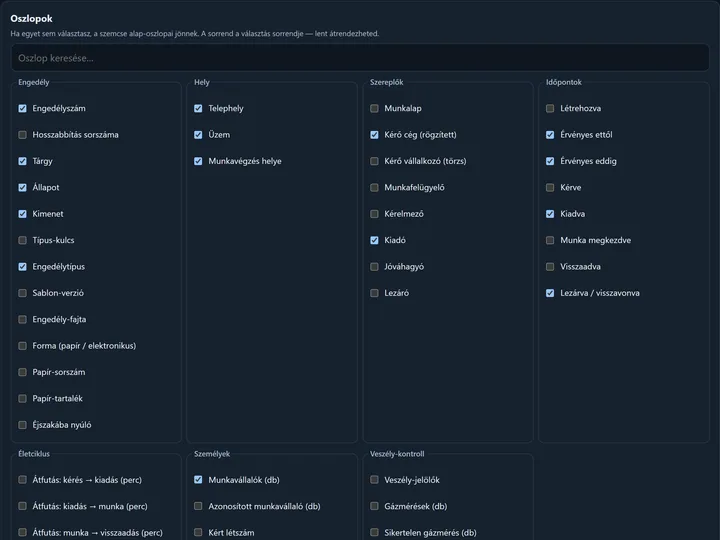The height and width of the screenshot is (540, 720).
Task: Check the Visszaadva checkbox
Action: click(550, 267)
